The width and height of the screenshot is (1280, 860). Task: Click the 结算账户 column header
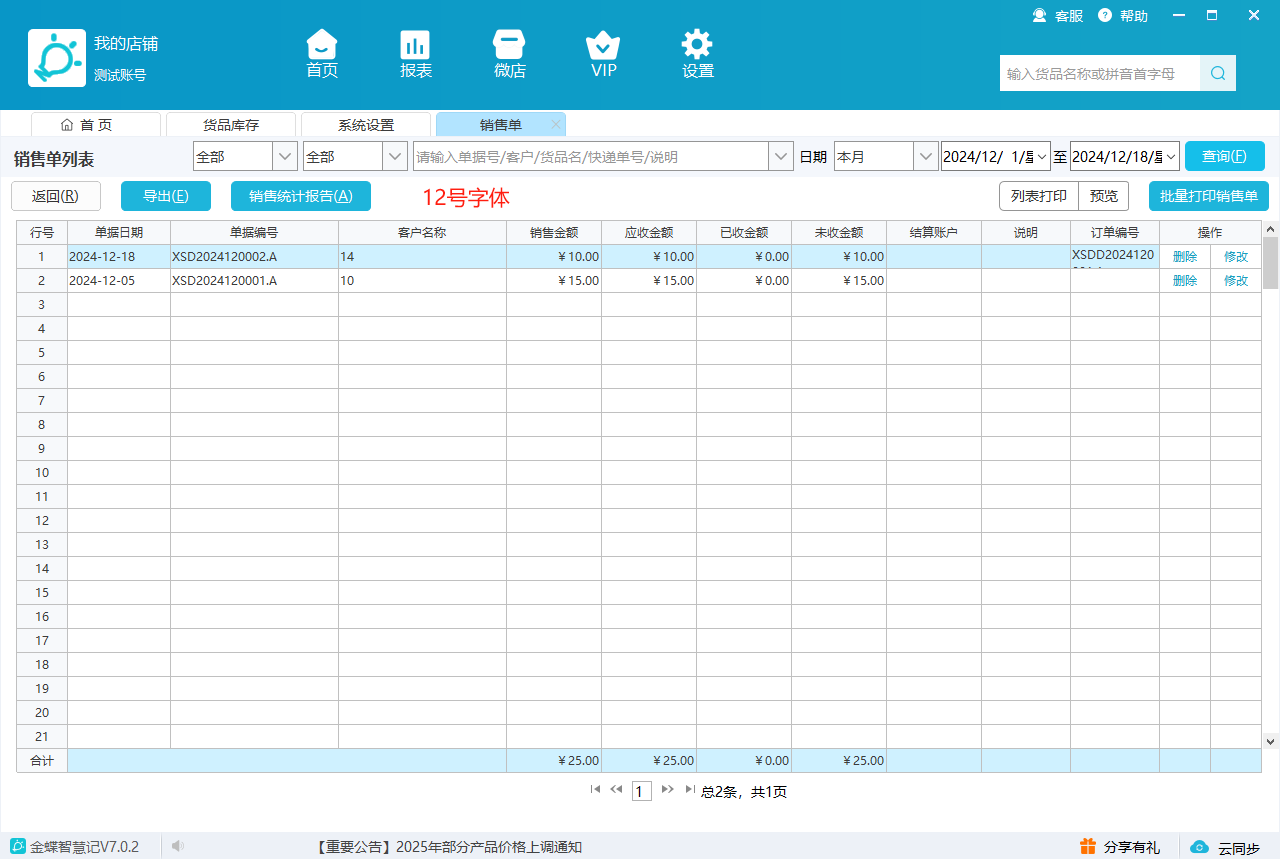coord(934,232)
